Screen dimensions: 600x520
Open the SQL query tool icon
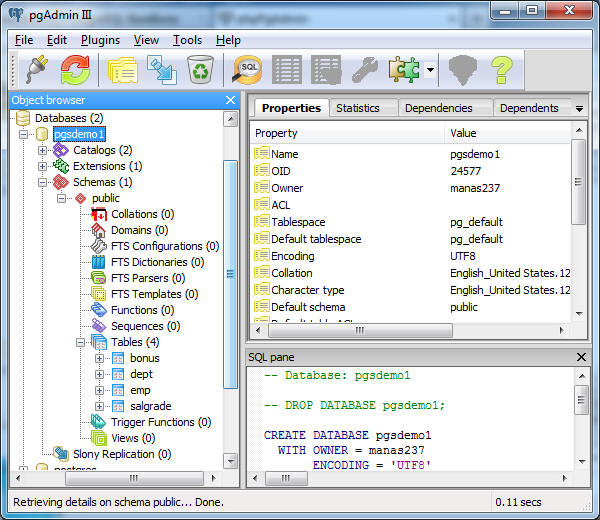248,70
